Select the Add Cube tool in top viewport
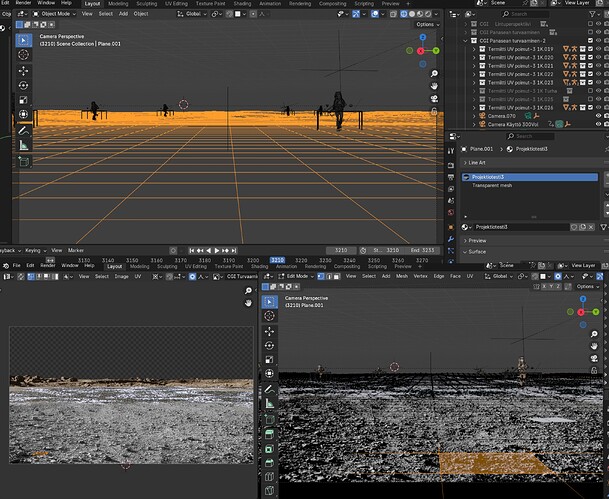Viewport: 609px width, 499px height. (24, 162)
